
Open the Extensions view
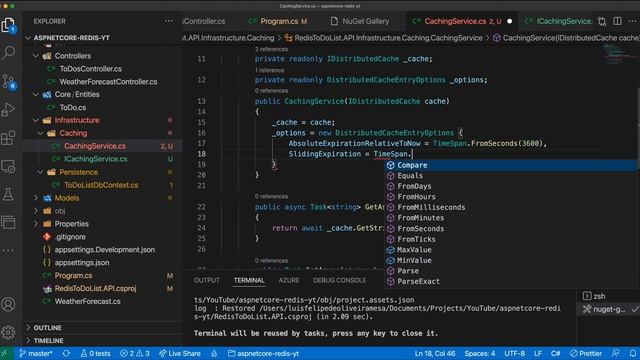point(8,138)
